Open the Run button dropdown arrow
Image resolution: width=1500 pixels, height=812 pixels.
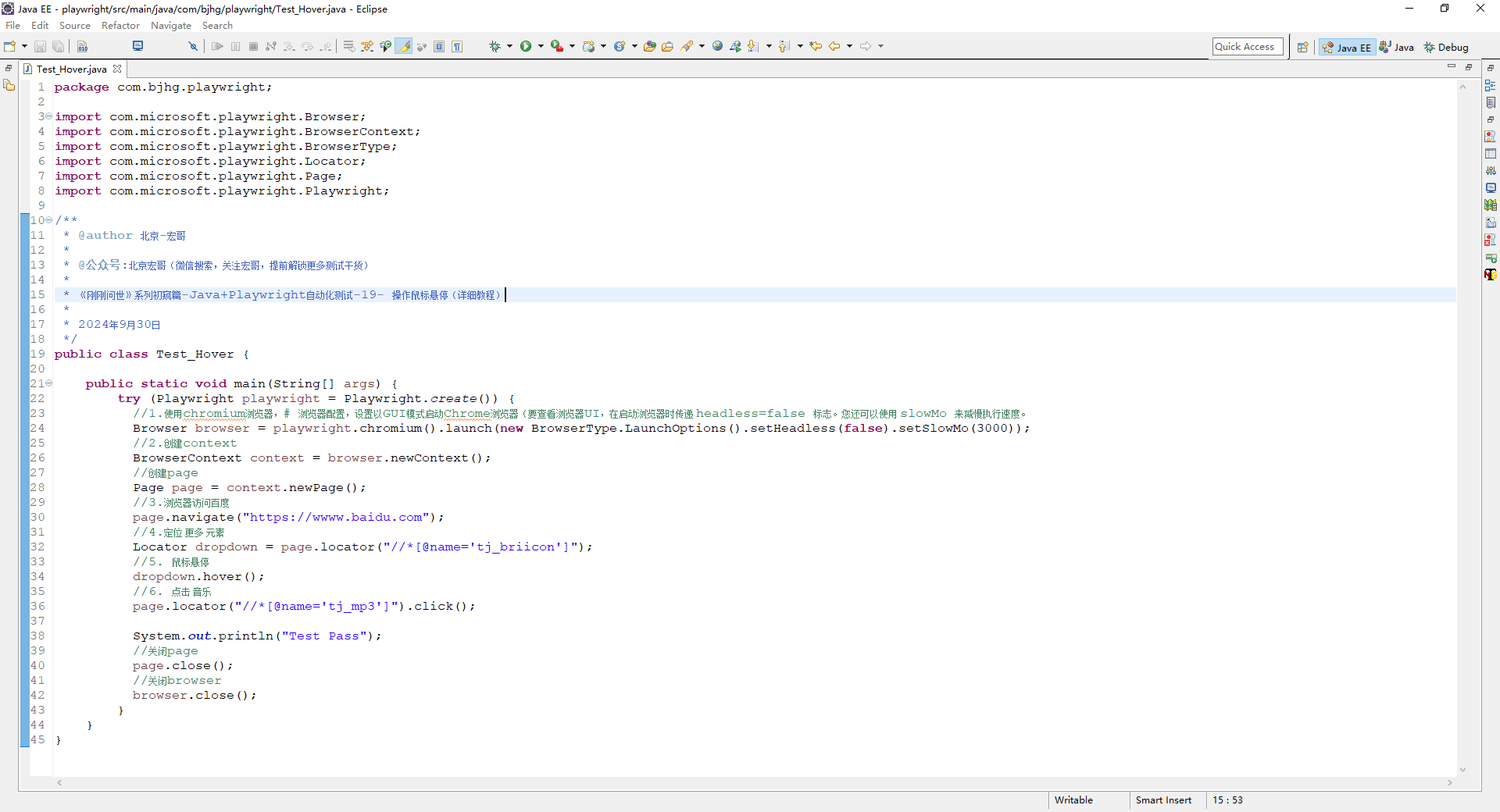click(x=541, y=47)
